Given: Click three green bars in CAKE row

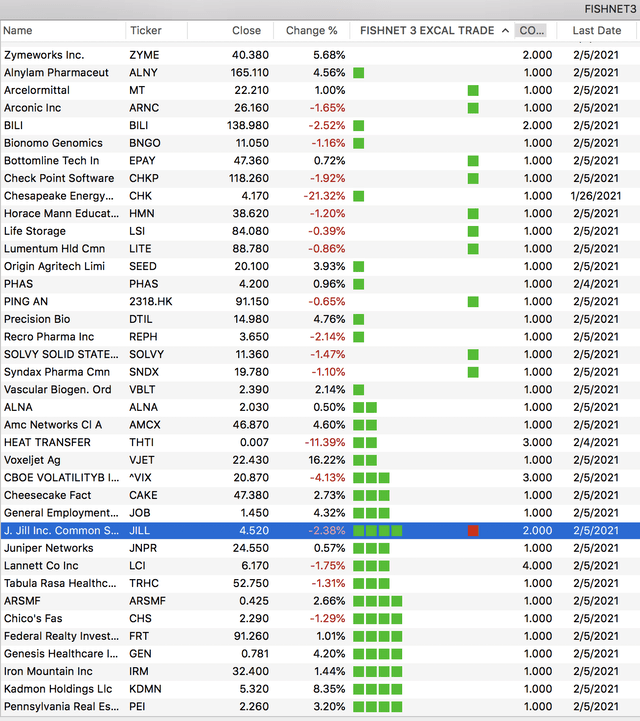Looking at the screenshot, I should pyautogui.click(x=371, y=496).
